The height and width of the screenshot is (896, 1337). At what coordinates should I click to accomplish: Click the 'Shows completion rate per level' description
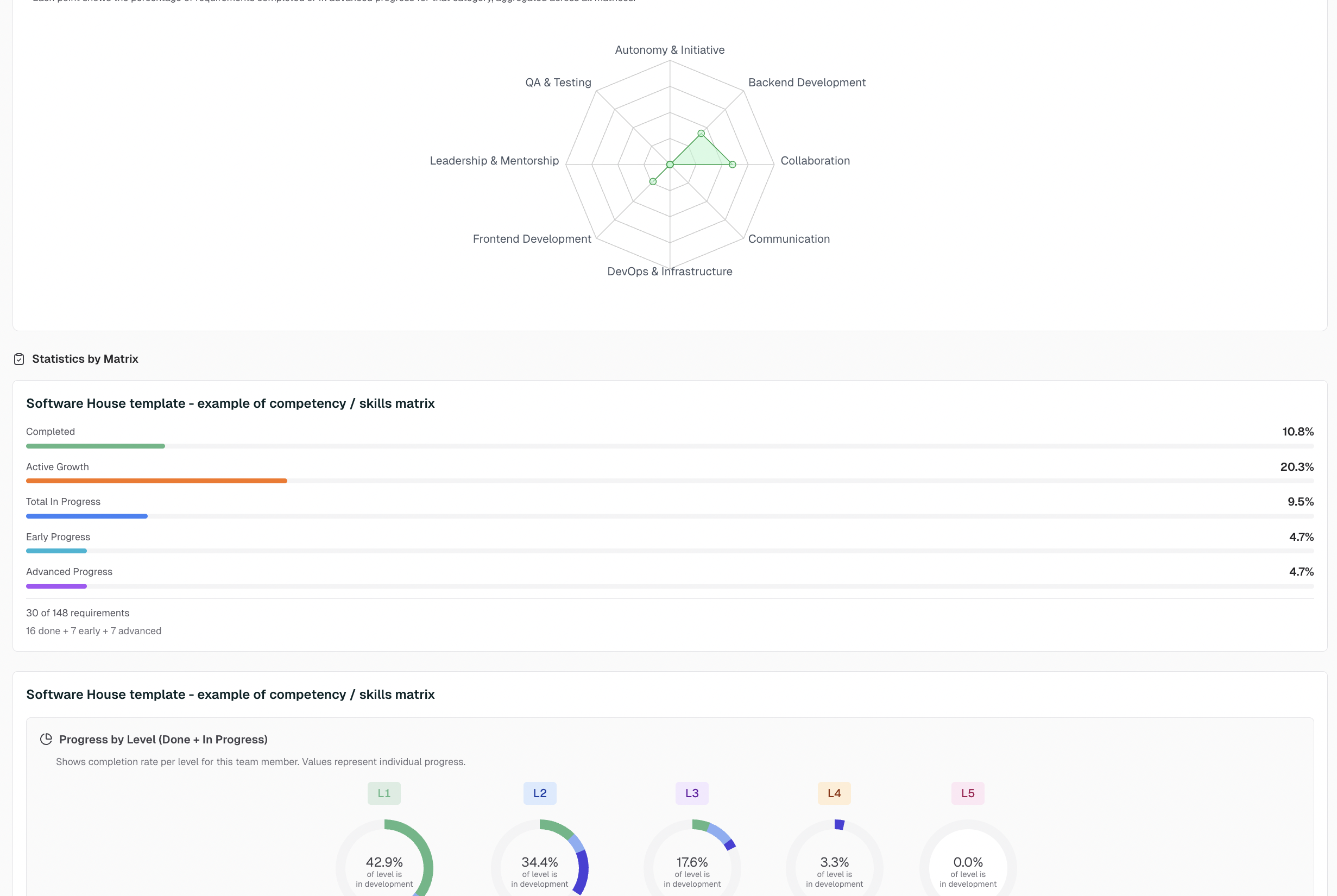pyautogui.click(x=261, y=762)
